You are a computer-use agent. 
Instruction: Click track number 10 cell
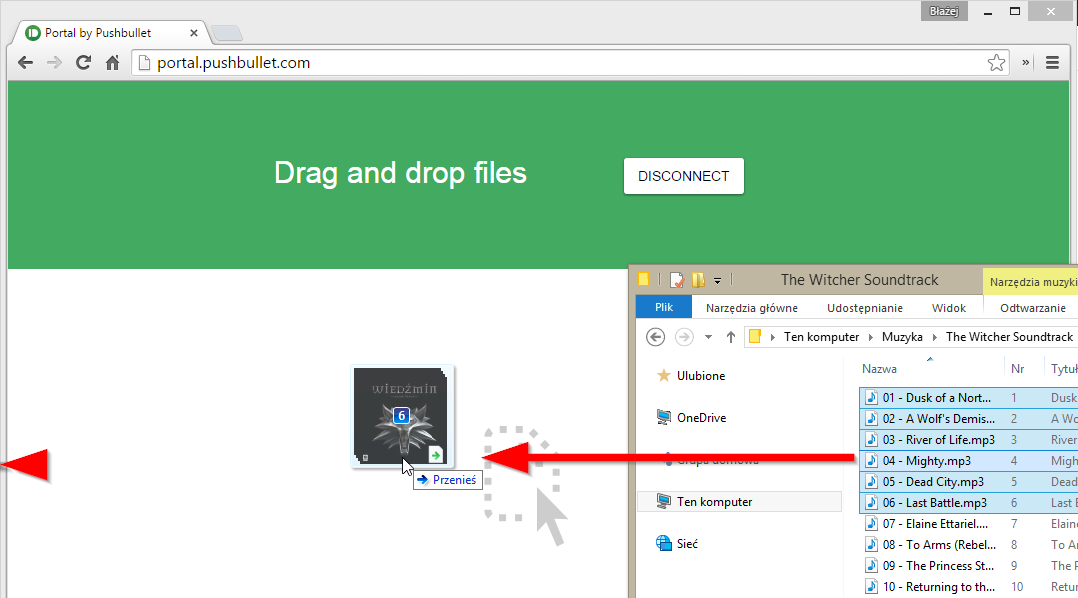click(1017, 587)
